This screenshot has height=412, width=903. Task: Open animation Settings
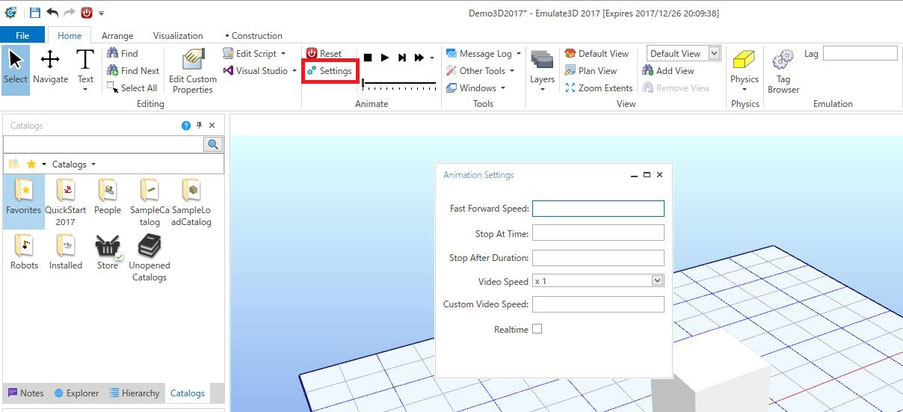tap(329, 71)
